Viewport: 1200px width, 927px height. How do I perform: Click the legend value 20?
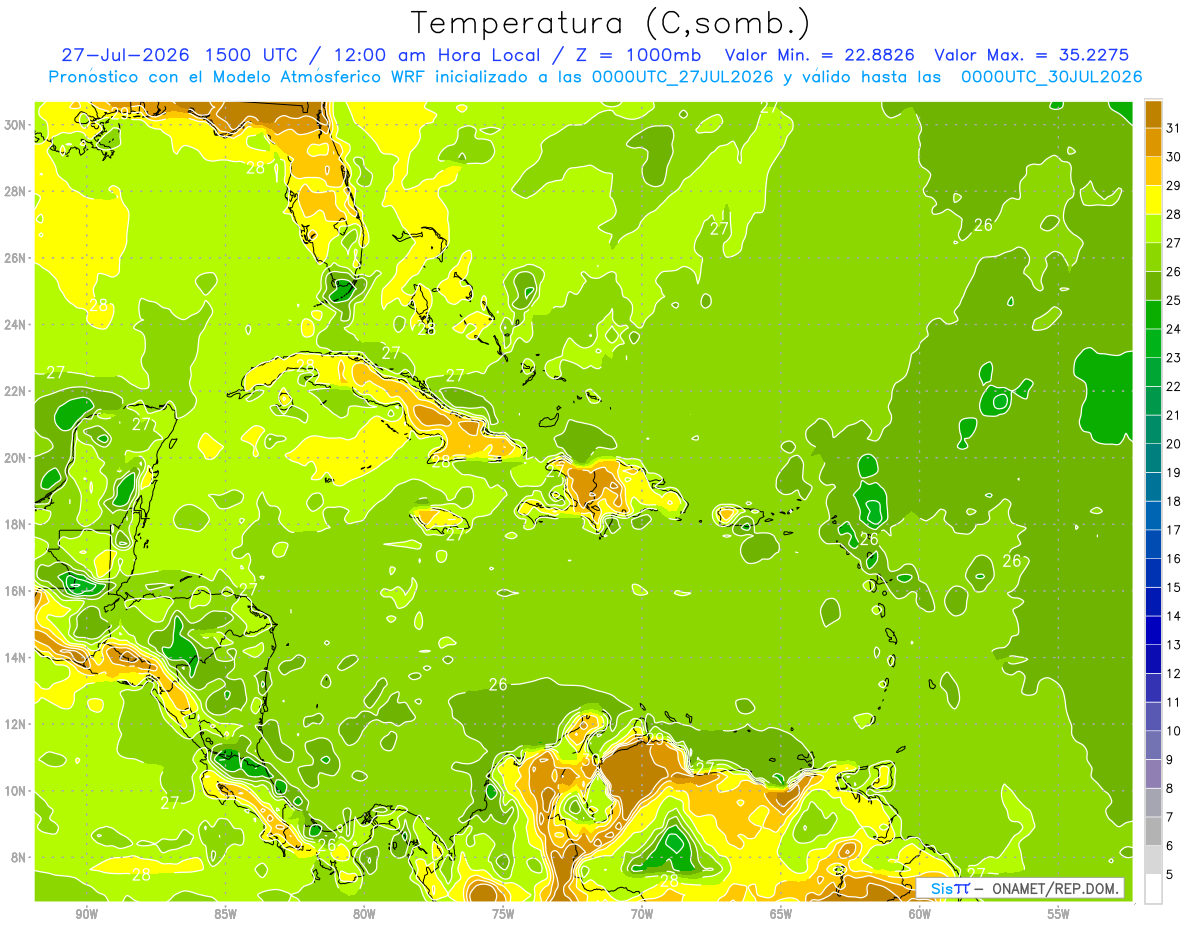click(x=1174, y=443)
